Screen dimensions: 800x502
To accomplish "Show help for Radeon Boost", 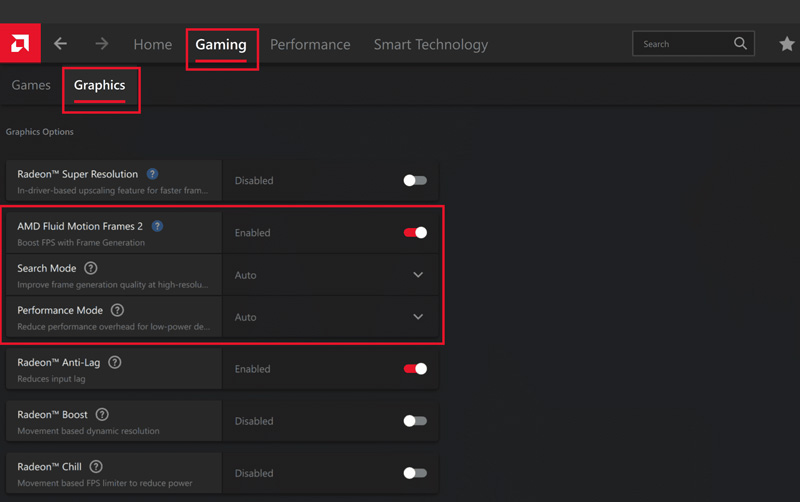I will coord(102,414).
